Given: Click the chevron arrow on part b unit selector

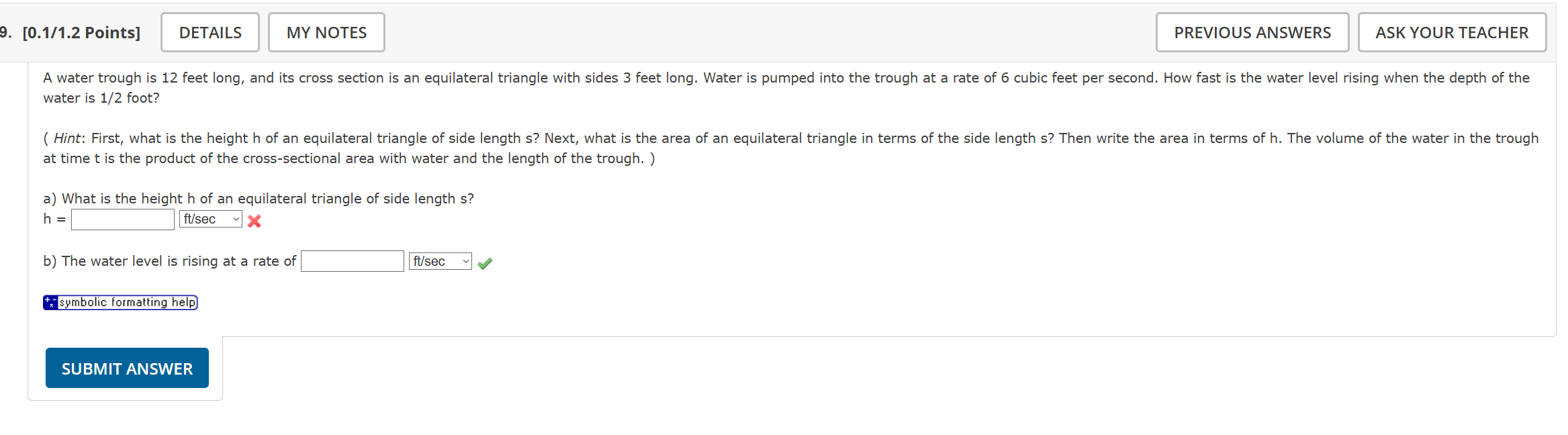Looking at the screenshot, I should pos(465,261).
